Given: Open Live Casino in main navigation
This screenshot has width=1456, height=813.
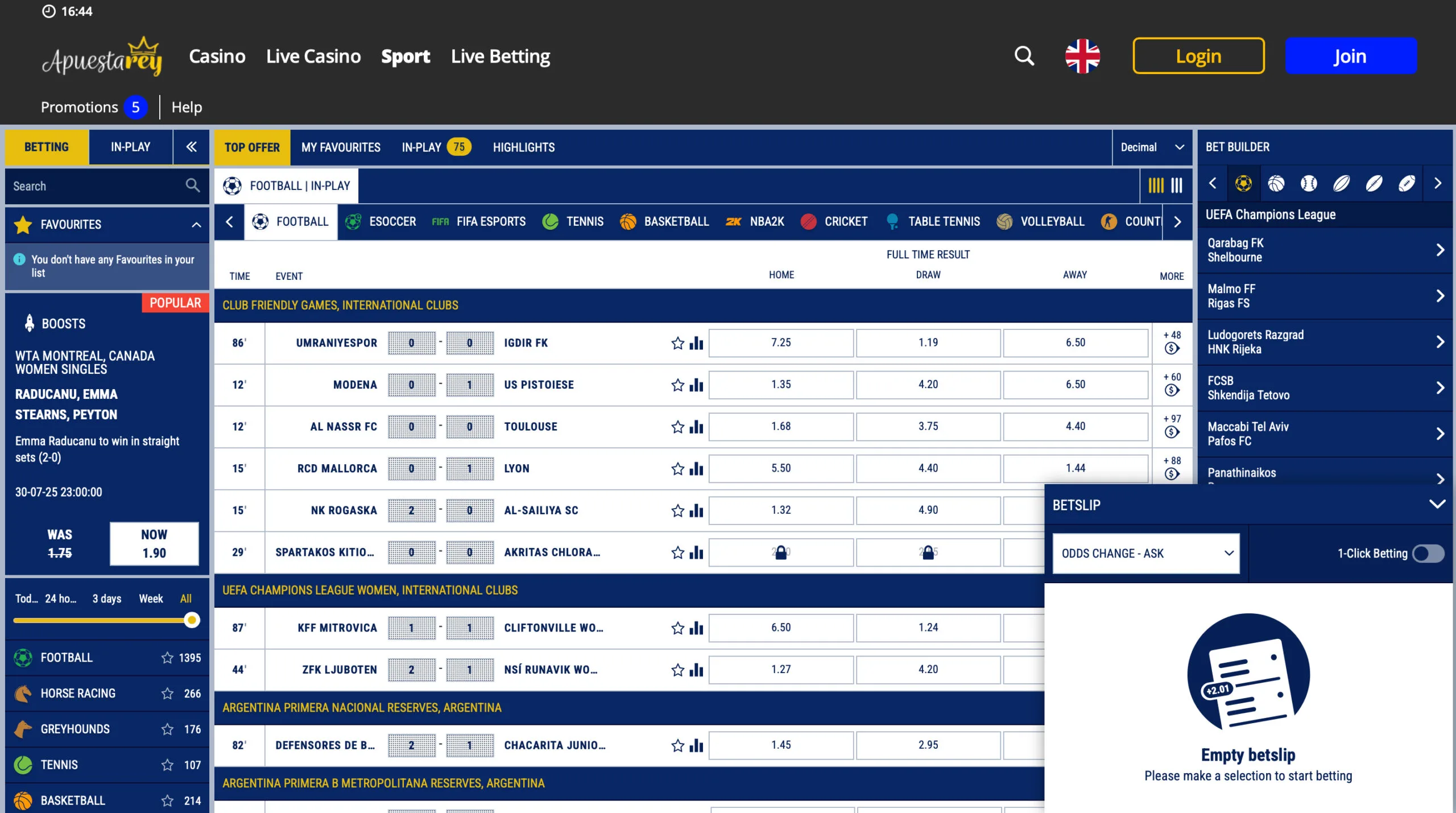Looking at the screenshot, I should pos(313,56).
